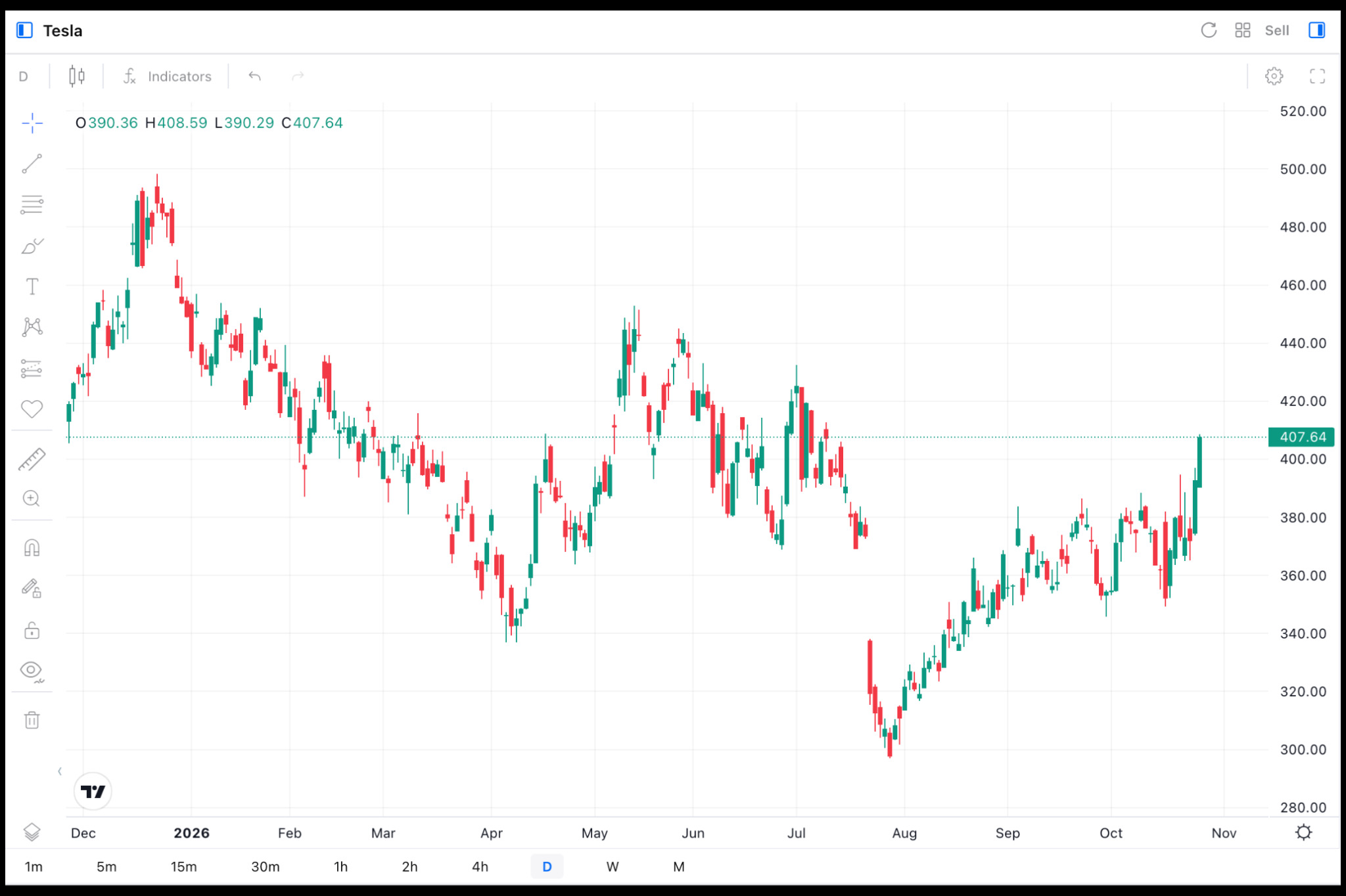Click the Sell button
Image resolution: width=1346 pixels, height=896 pixels.
1277,30
